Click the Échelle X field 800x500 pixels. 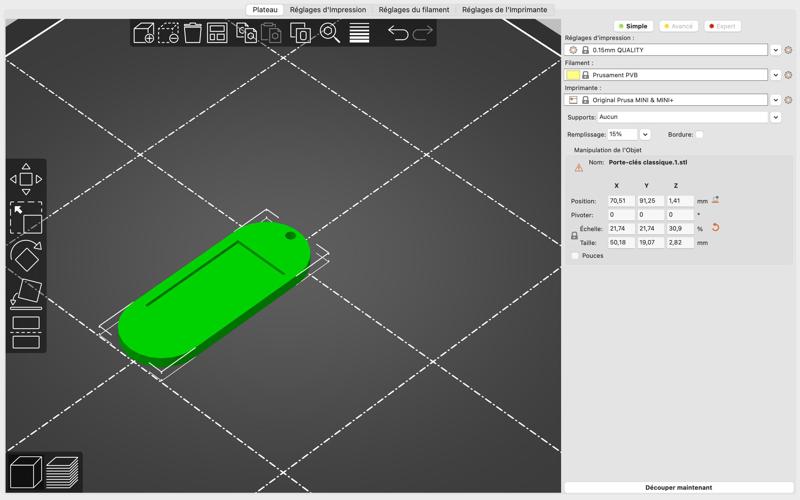(x=621, y=229)
